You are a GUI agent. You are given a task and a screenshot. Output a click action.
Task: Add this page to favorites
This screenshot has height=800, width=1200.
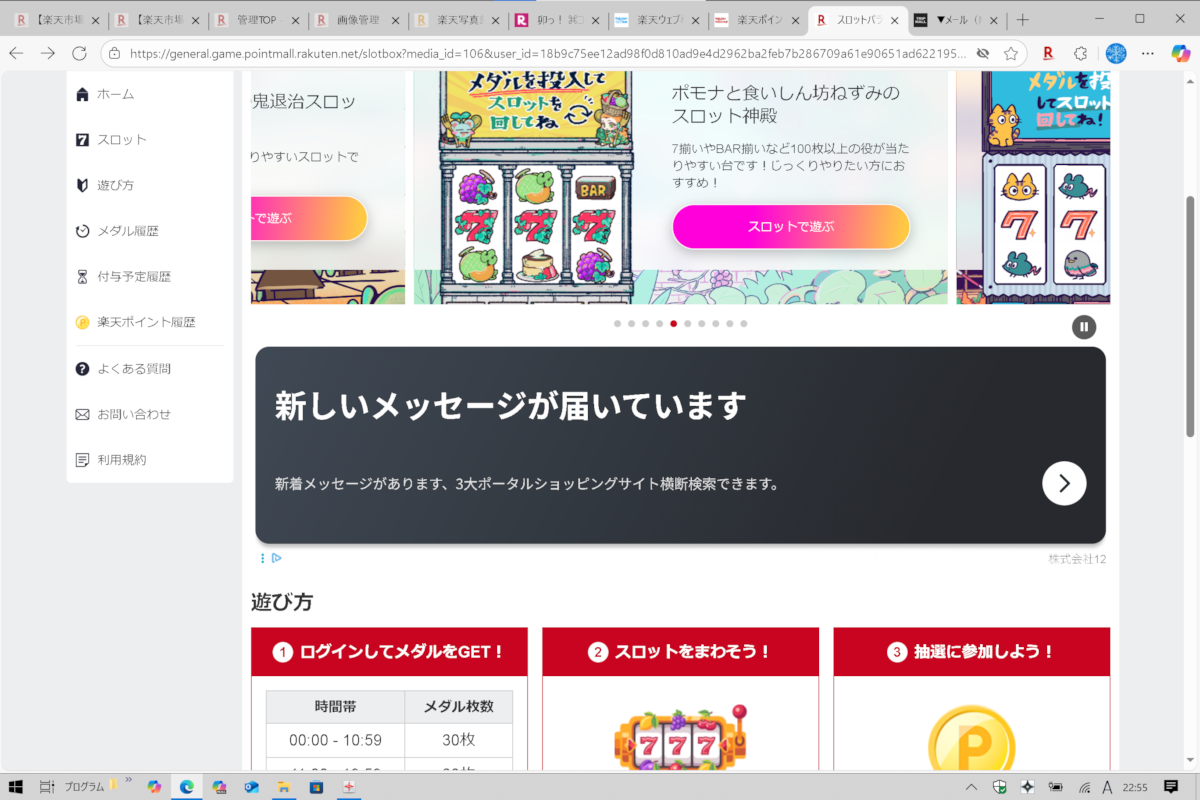coord(1011,53)
